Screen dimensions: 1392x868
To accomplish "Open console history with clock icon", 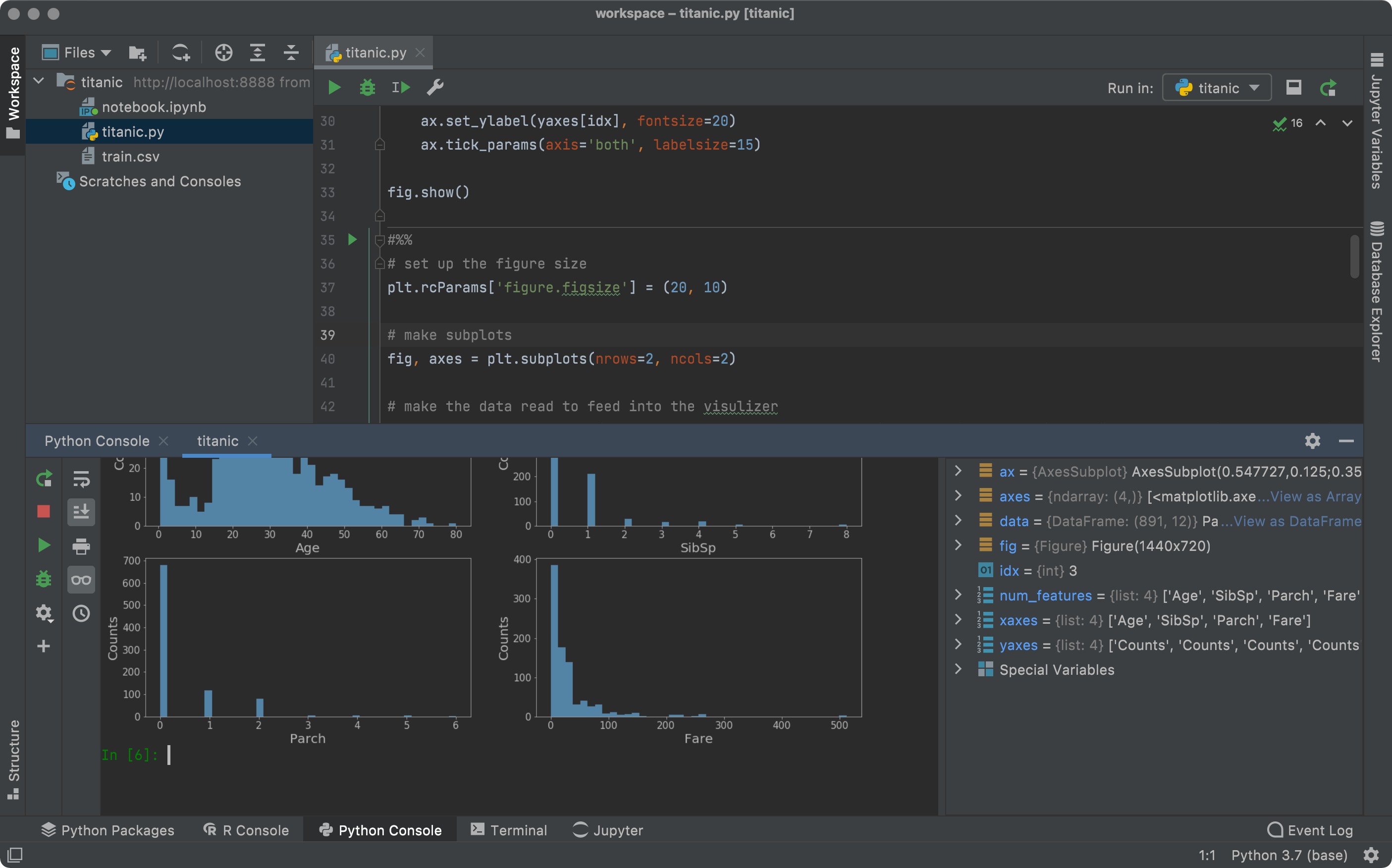I will tap(81, 613).
